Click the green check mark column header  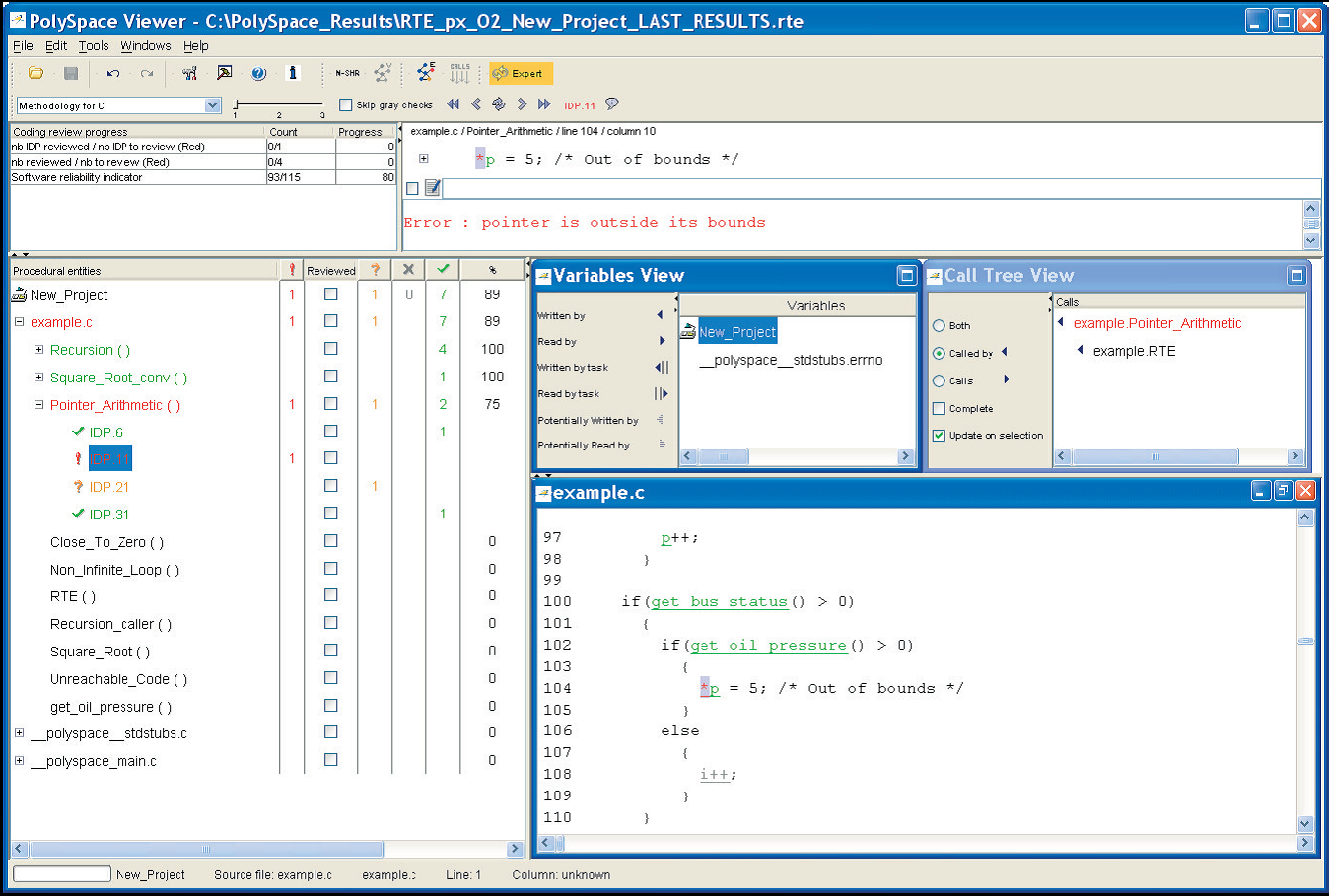(x=443, y=269)
